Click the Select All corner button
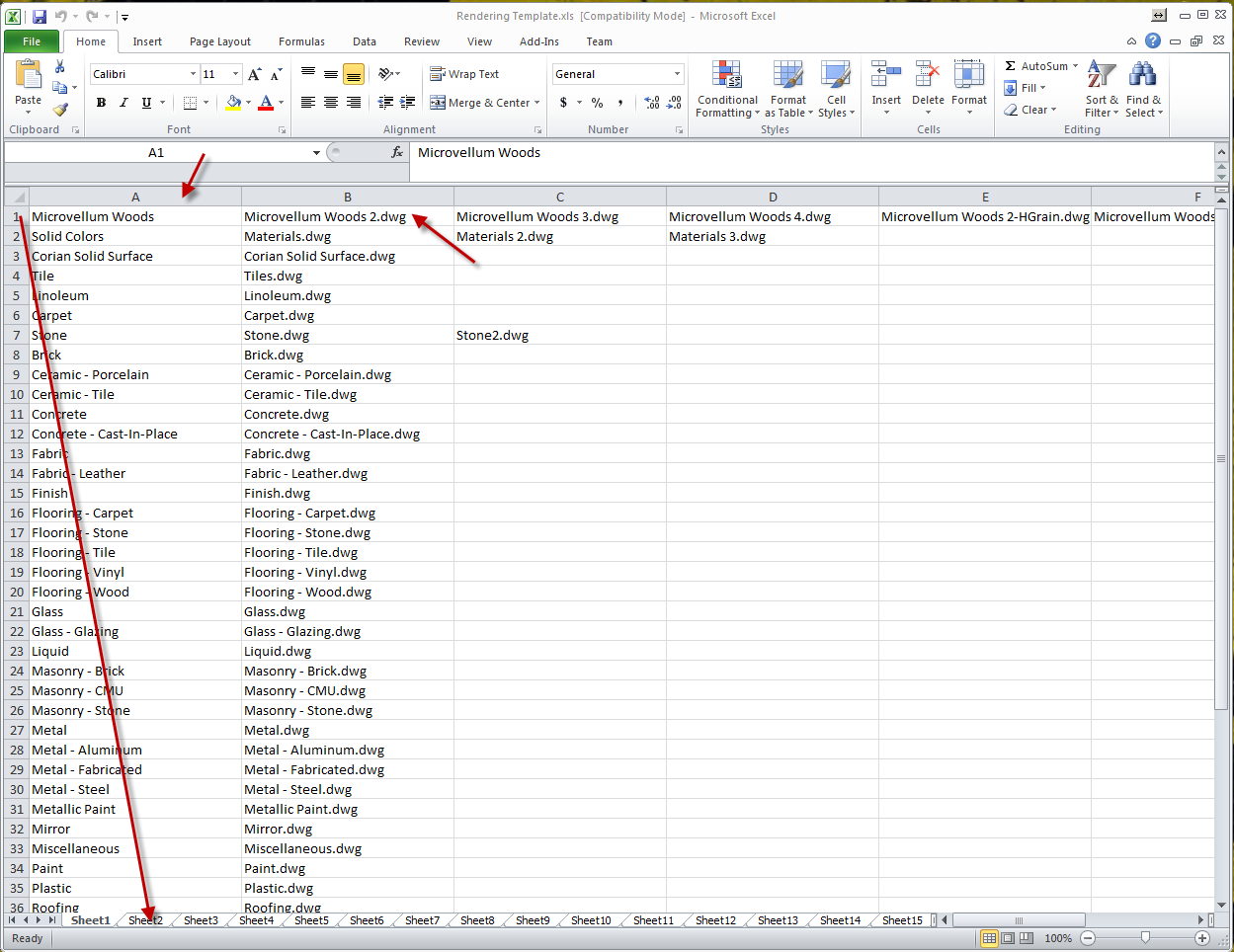 pos(17,197)
